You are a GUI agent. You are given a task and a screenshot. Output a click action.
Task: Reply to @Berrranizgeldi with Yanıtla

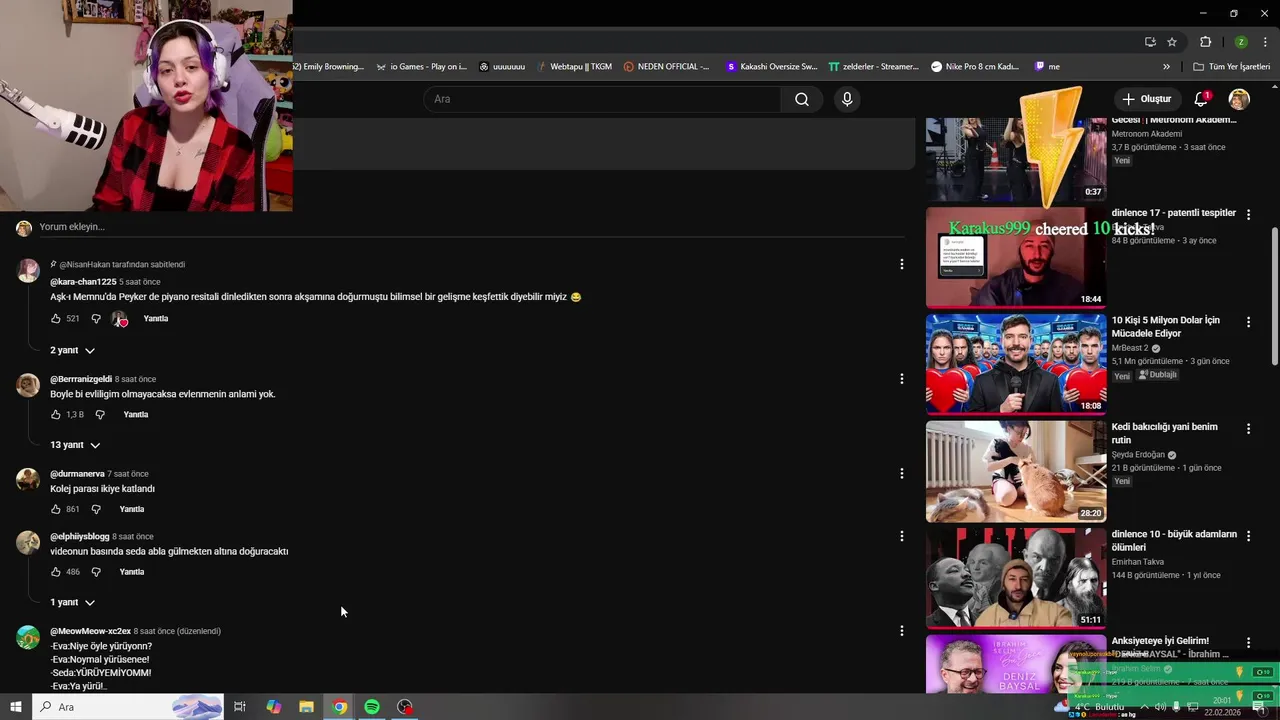[x=136, y=414]
